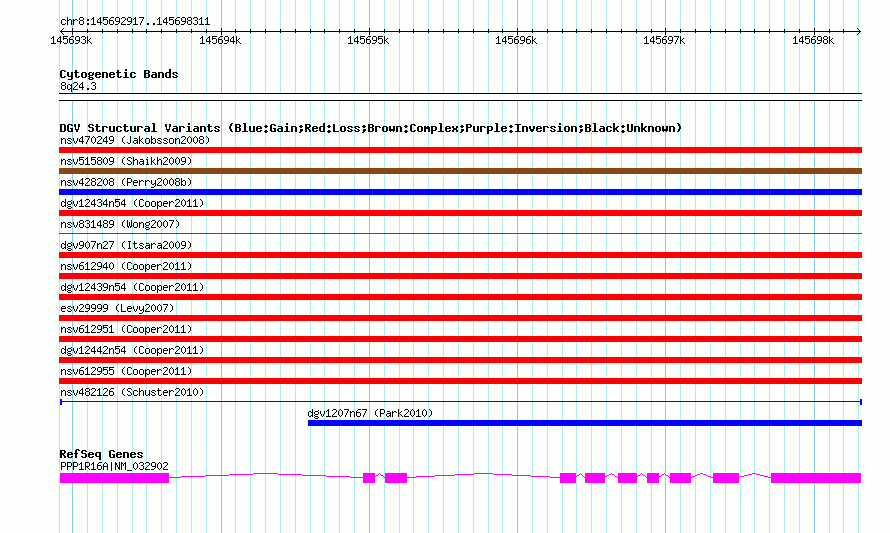The height and width of the screenshot is (533, 890).
Task: Select variant label esv29999 (Levy2007)
Action: [117, 308]
